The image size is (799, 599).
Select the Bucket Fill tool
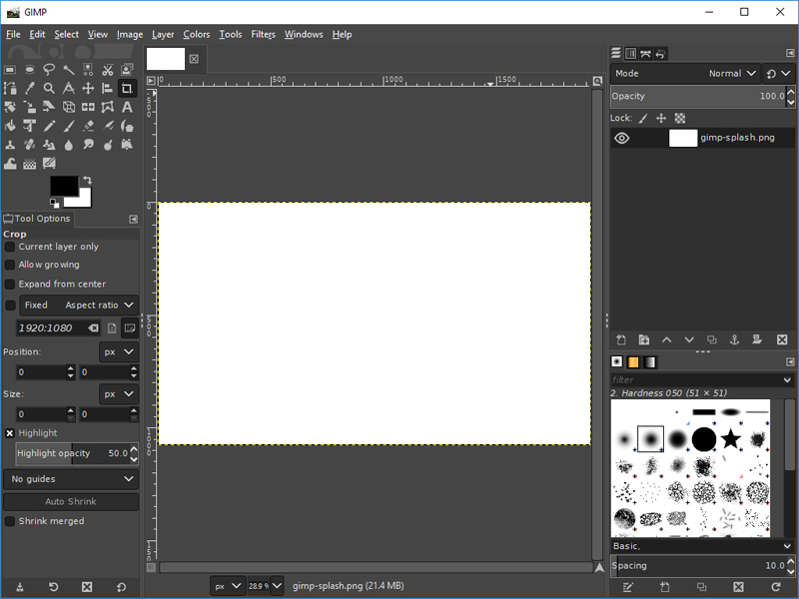click(10, 126)
